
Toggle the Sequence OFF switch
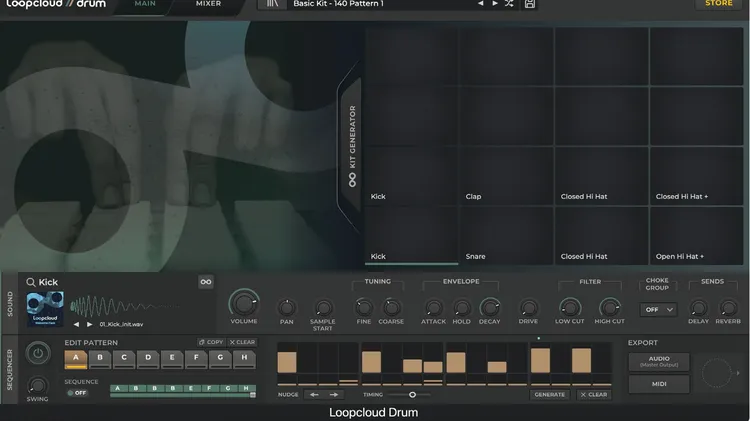(x=77, y=393)
